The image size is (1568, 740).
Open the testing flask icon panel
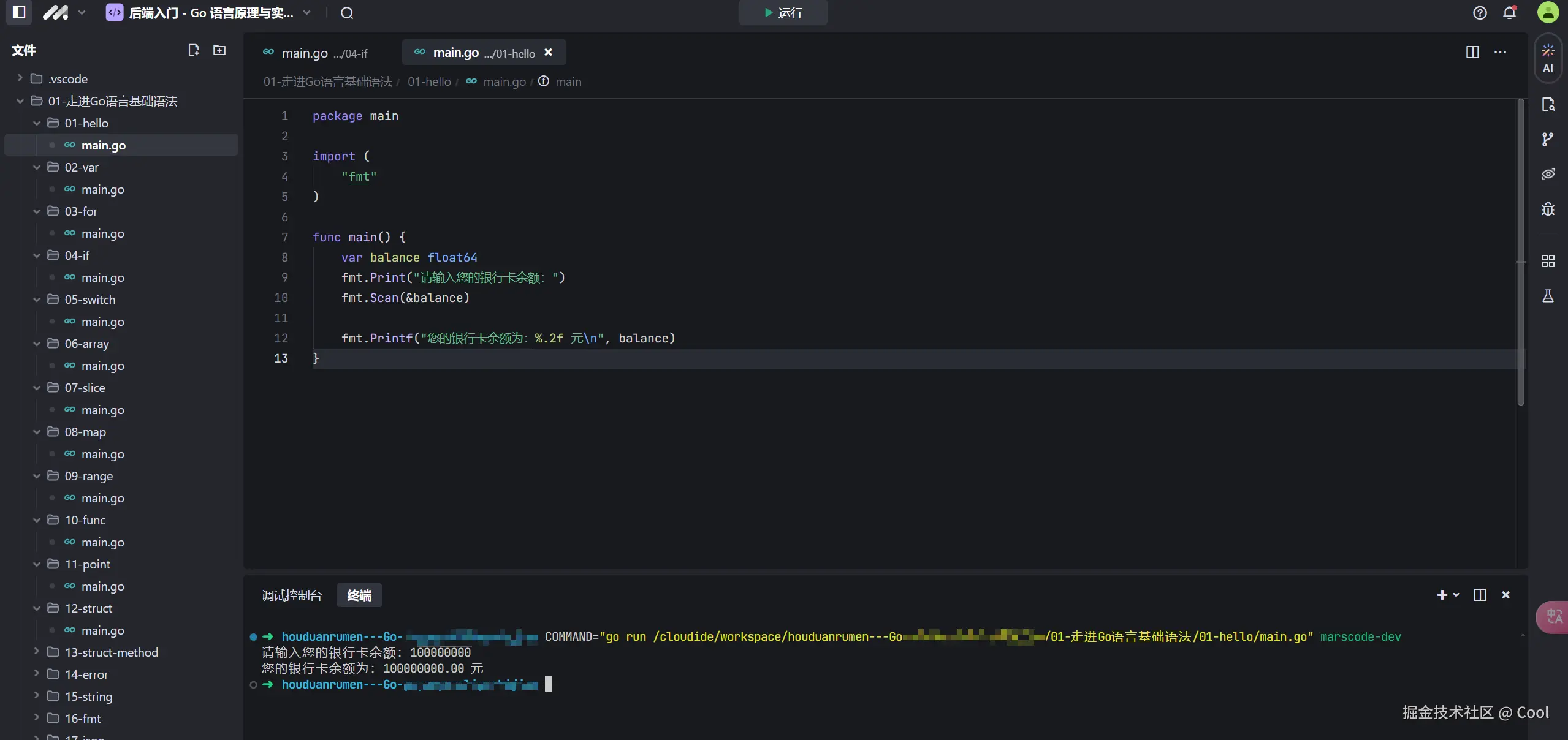[x=1548, y=296]
